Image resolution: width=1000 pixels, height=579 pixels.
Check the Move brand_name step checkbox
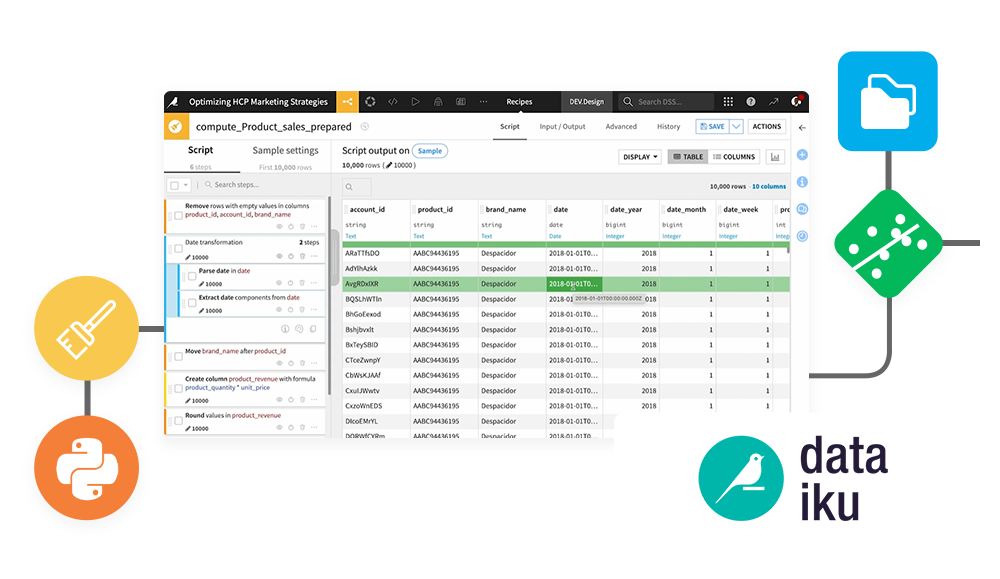(x=179, y=356)
